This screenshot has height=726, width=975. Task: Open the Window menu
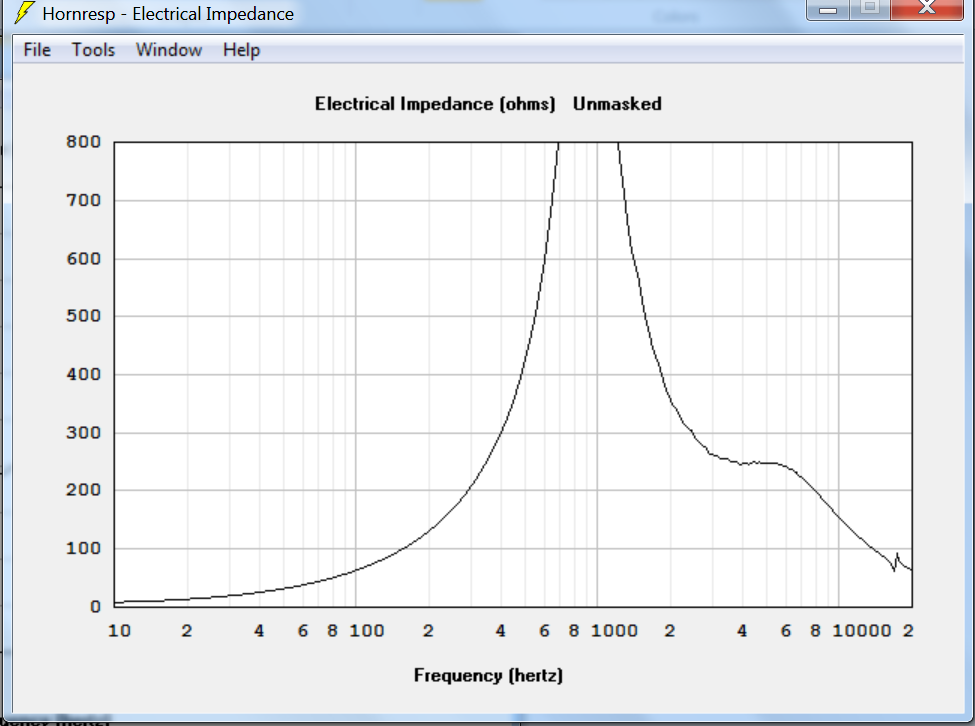(169, 50)
